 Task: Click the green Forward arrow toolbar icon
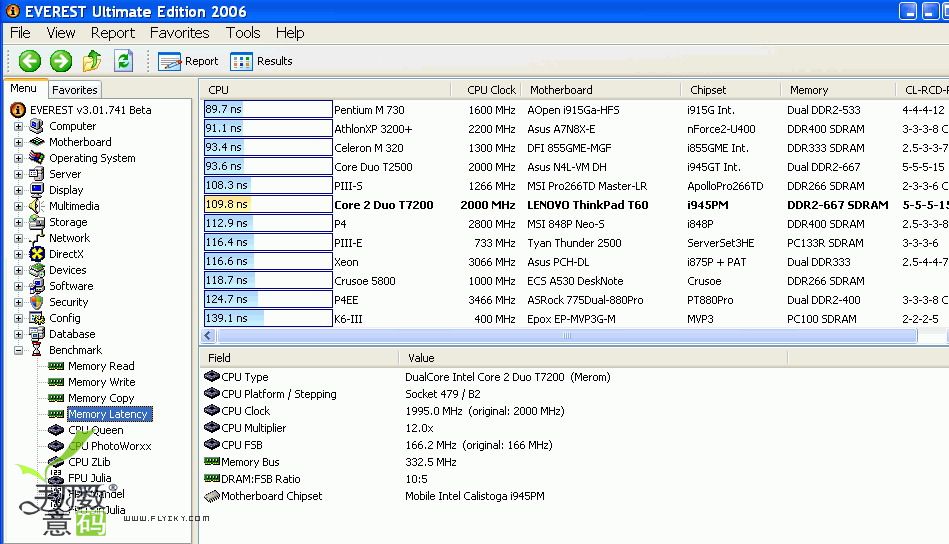pos(61,61)
